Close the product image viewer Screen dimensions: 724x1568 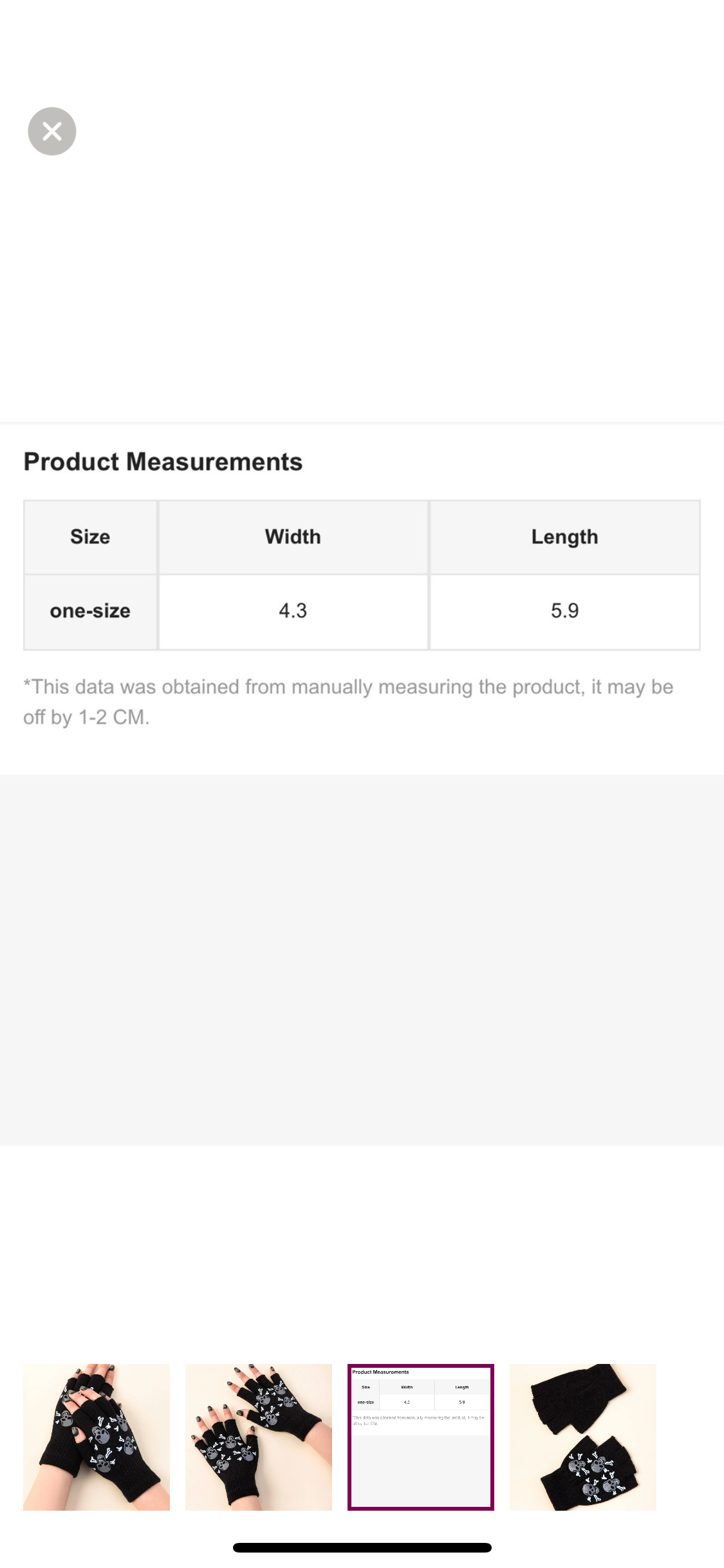[52, 131]
